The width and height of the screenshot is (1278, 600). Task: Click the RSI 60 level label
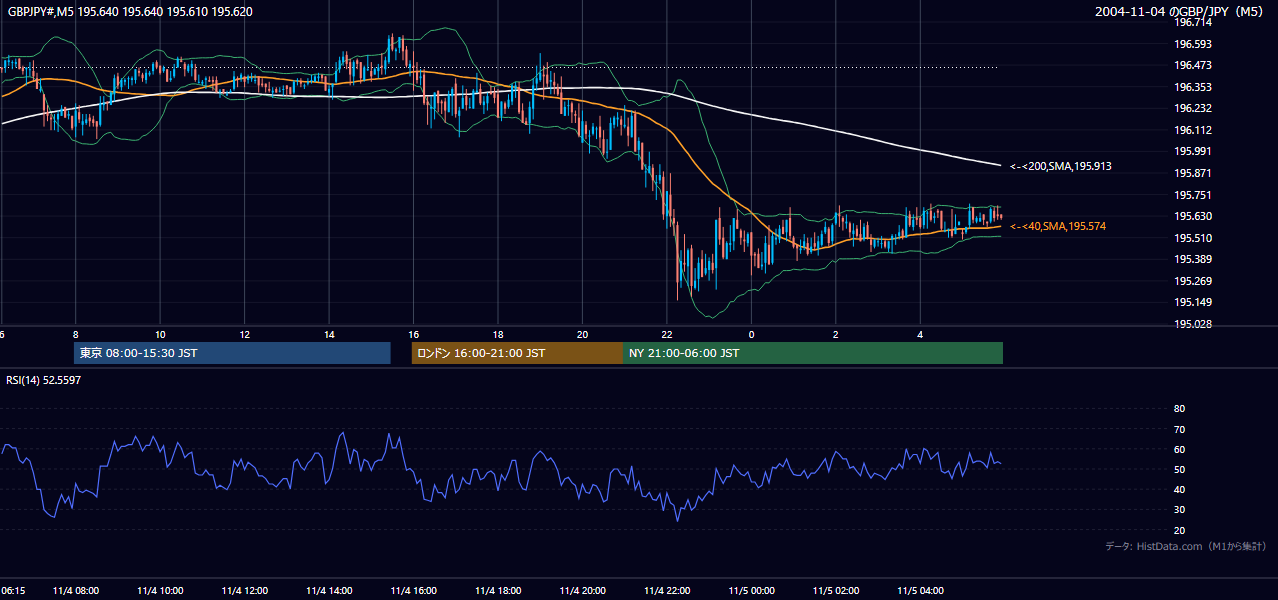[x=1179, y=449]
